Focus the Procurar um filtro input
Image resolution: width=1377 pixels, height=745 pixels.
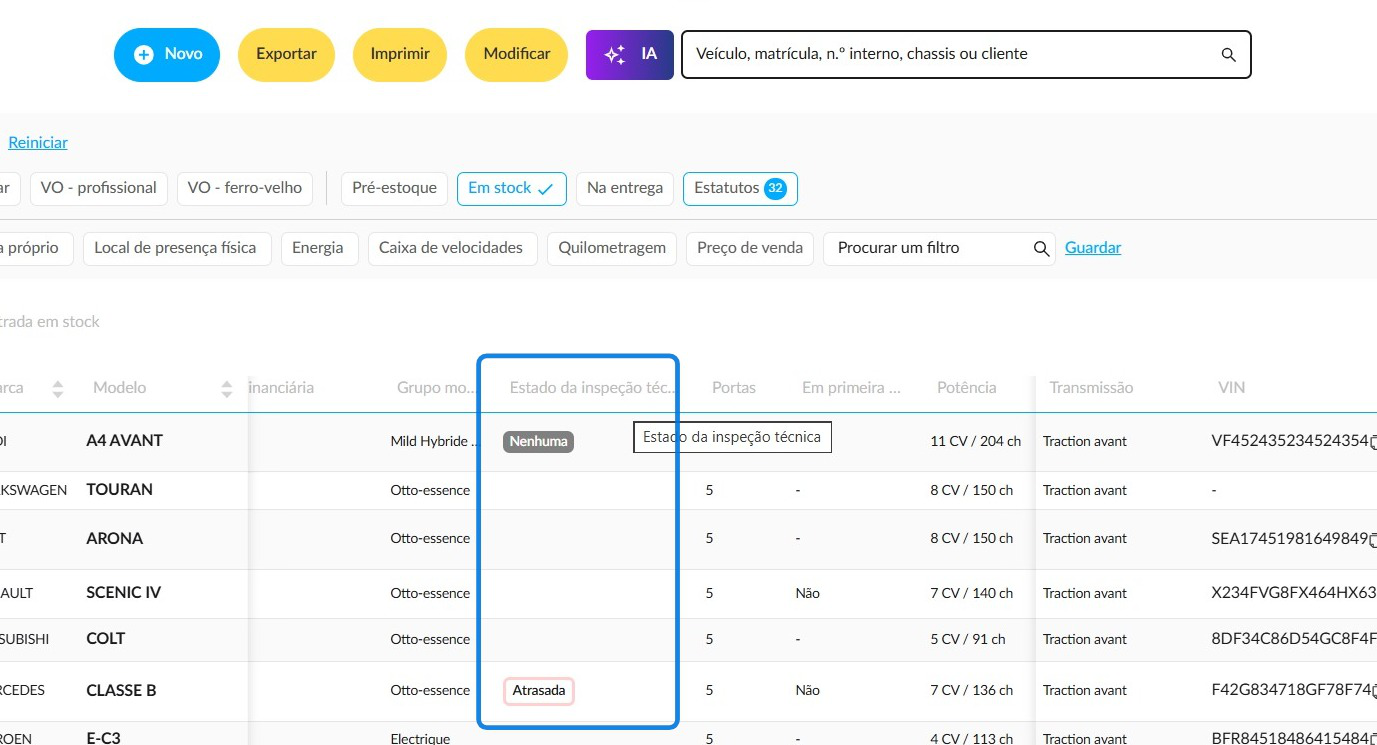pyautogui.click(x=939, y=249)
